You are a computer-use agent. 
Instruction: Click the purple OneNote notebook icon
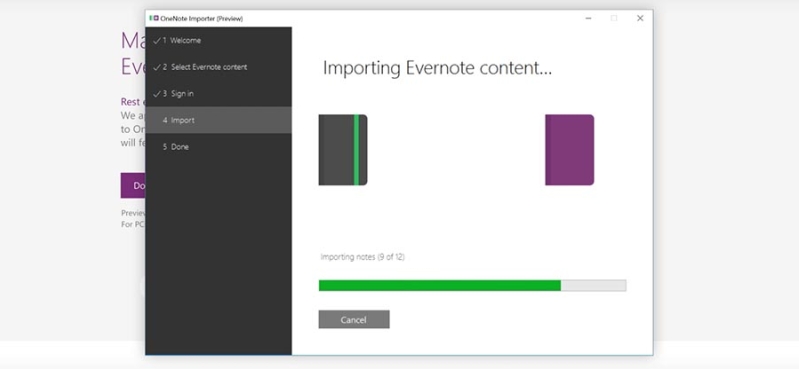point(569,150)
